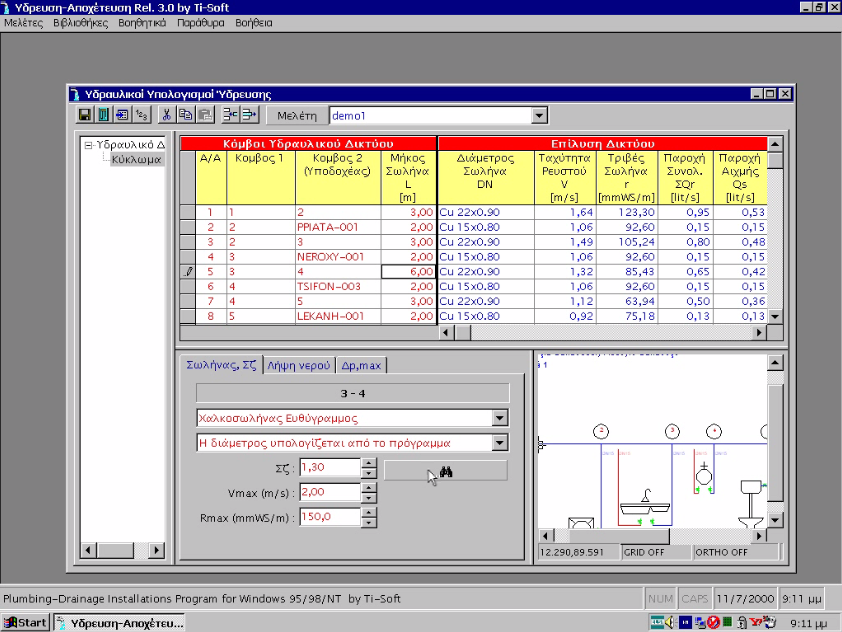Screen dimensions: 842x632
Task: Click the Start button on the taskbar
Action: click(24, 621)
